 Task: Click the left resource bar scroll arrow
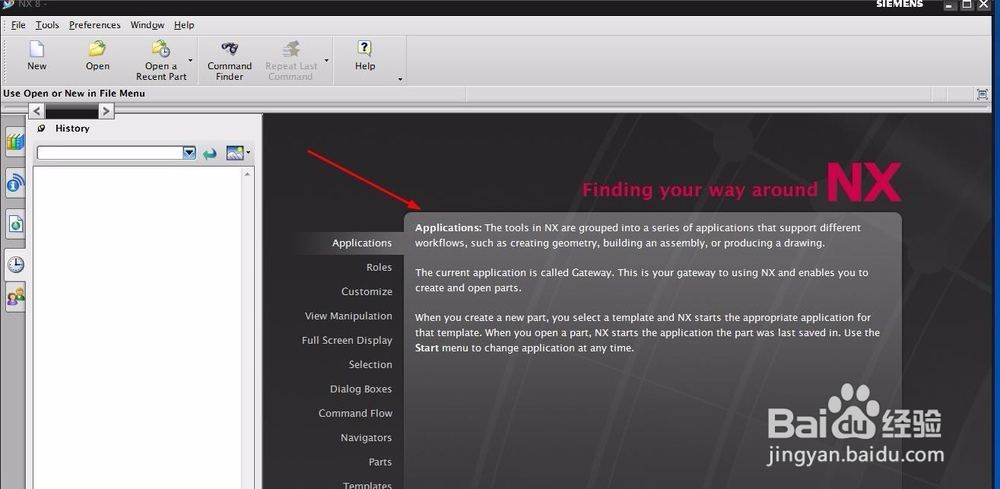[37, 111]
